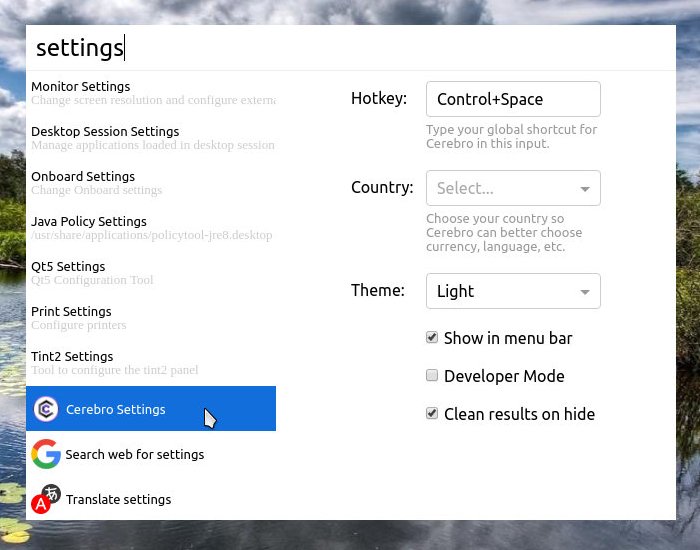The image size is (700, 550).
Task: Click the policytool-jre8.desktop path text
Action: [x=152, y=235]
